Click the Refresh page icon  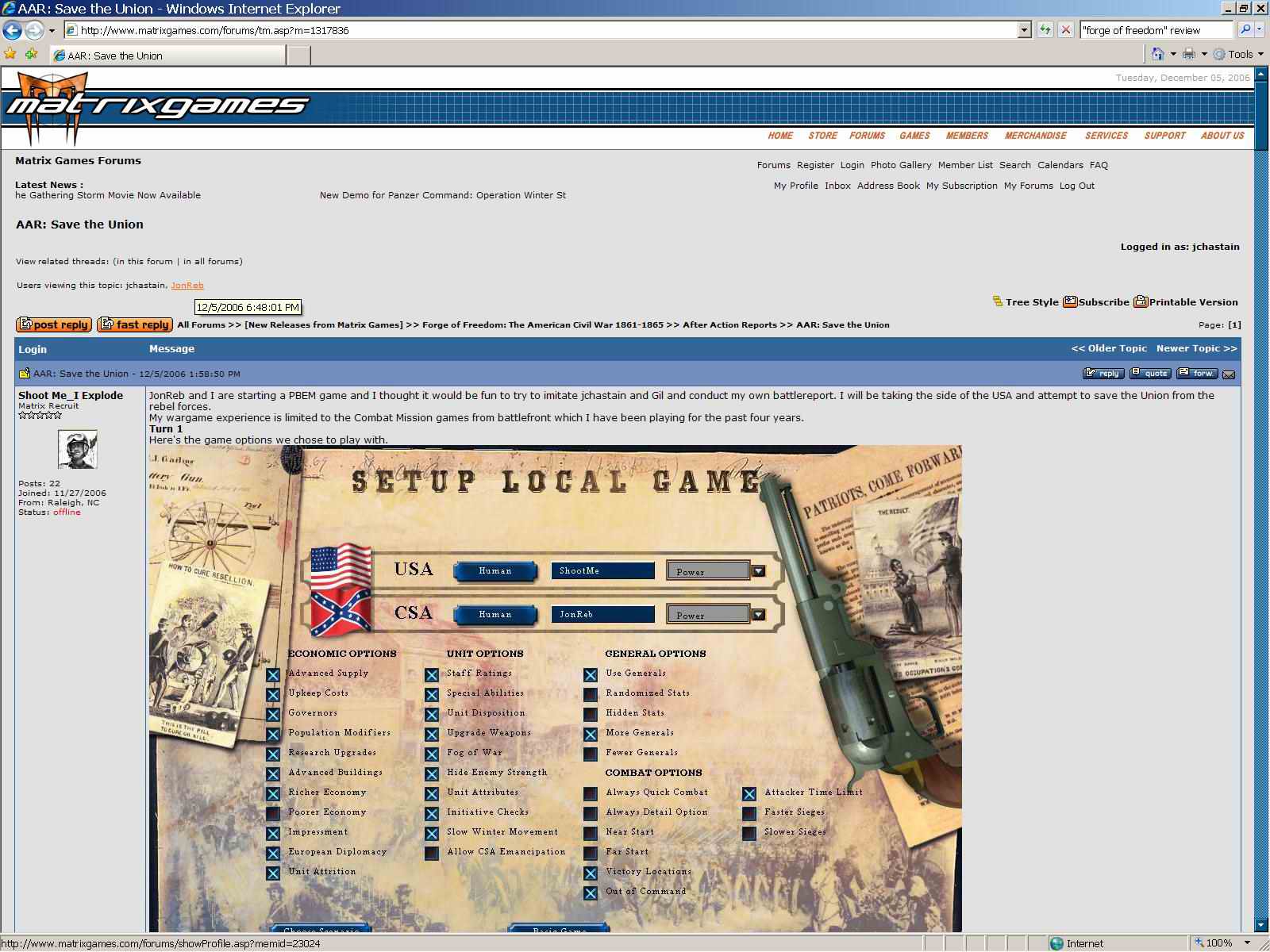click(x=1045, y=30)
